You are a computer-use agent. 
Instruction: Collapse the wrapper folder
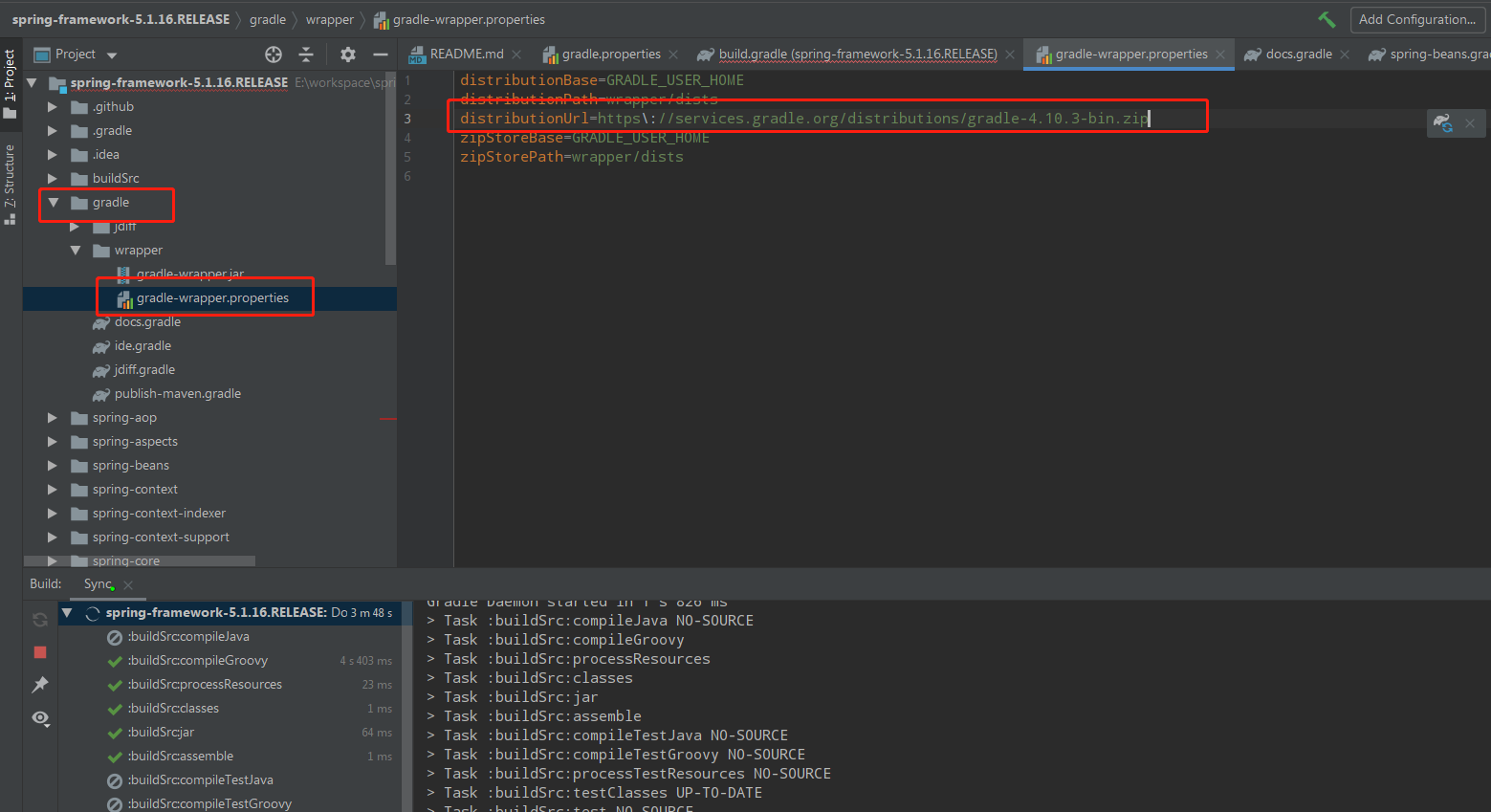(x=75, y=251)
